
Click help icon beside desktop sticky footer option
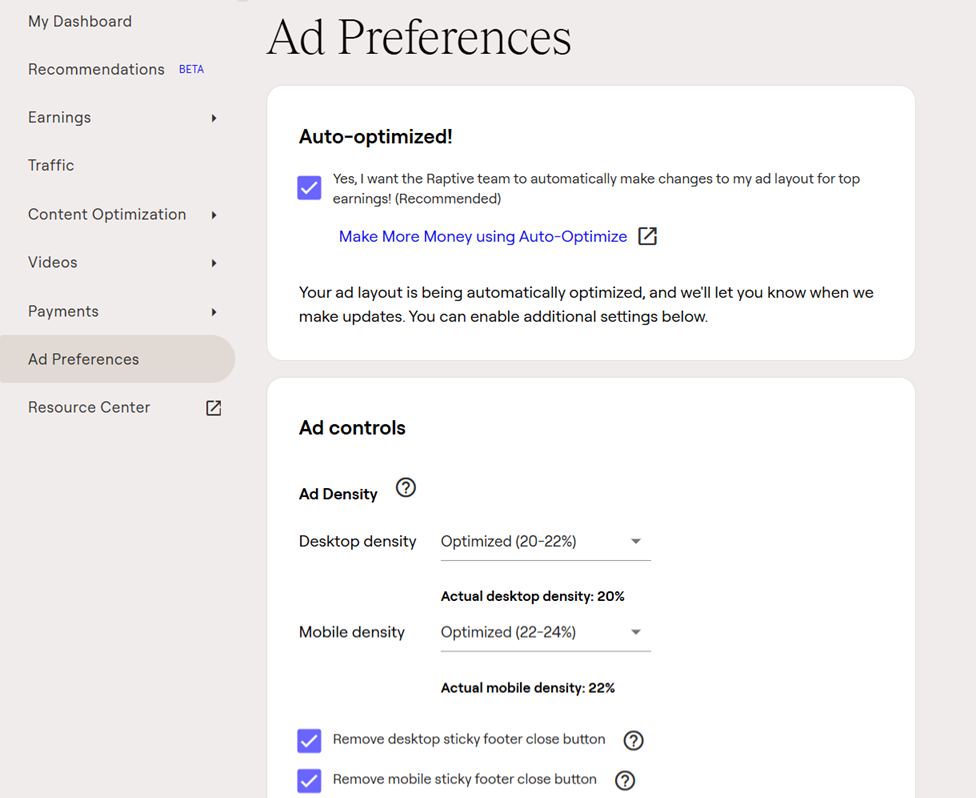[x=633, y=740]
